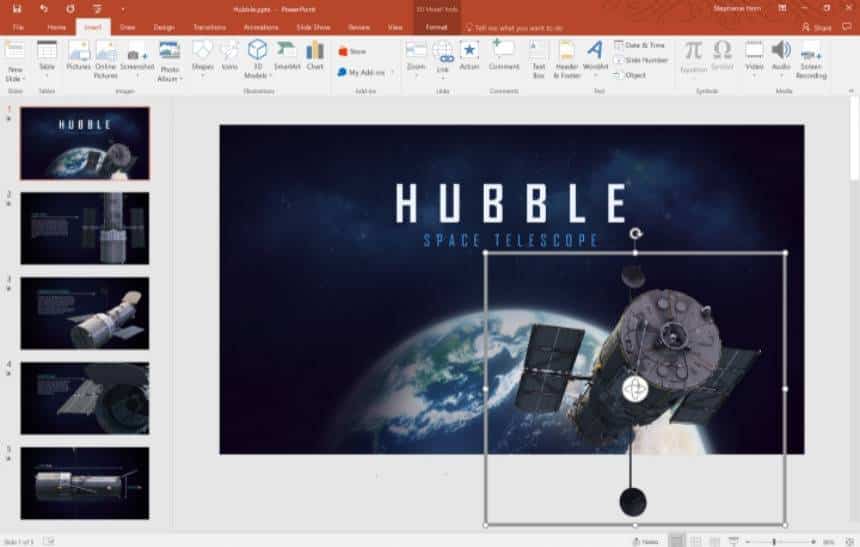
Task: Select slide 2 thumbnail
Action: [x=85, y=228]
